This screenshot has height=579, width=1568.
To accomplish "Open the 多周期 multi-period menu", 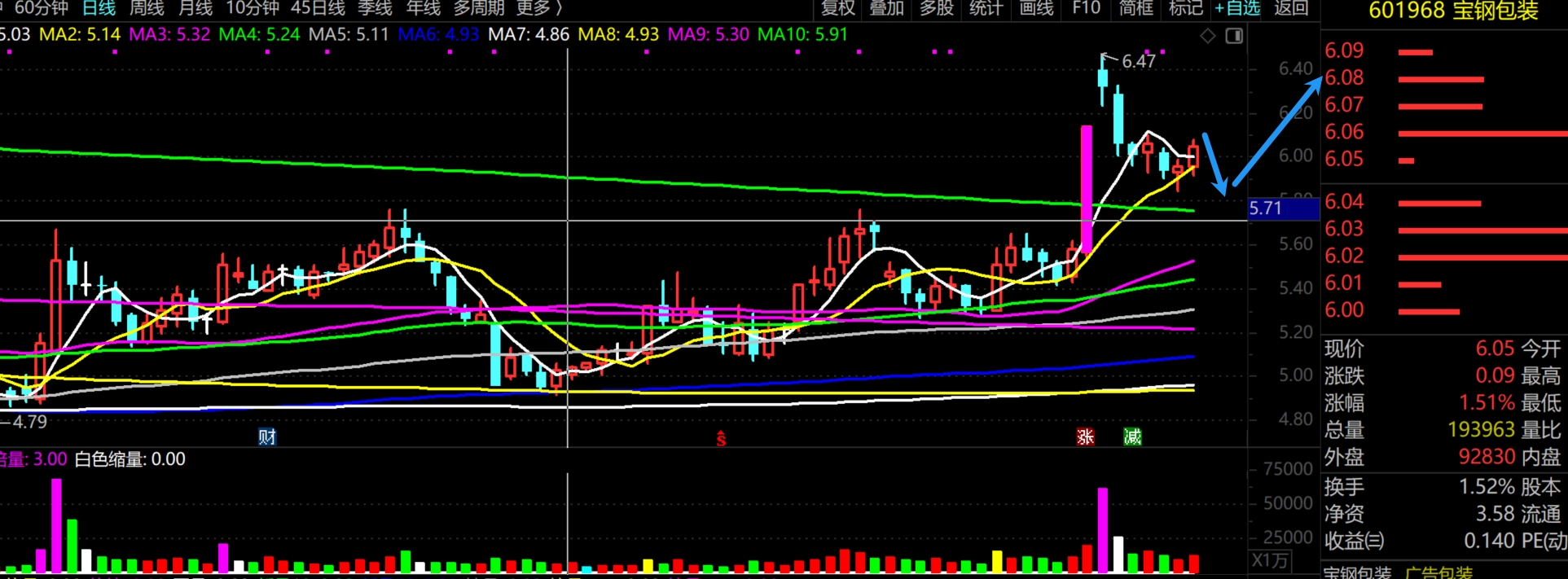I will (x=479, y=9).
